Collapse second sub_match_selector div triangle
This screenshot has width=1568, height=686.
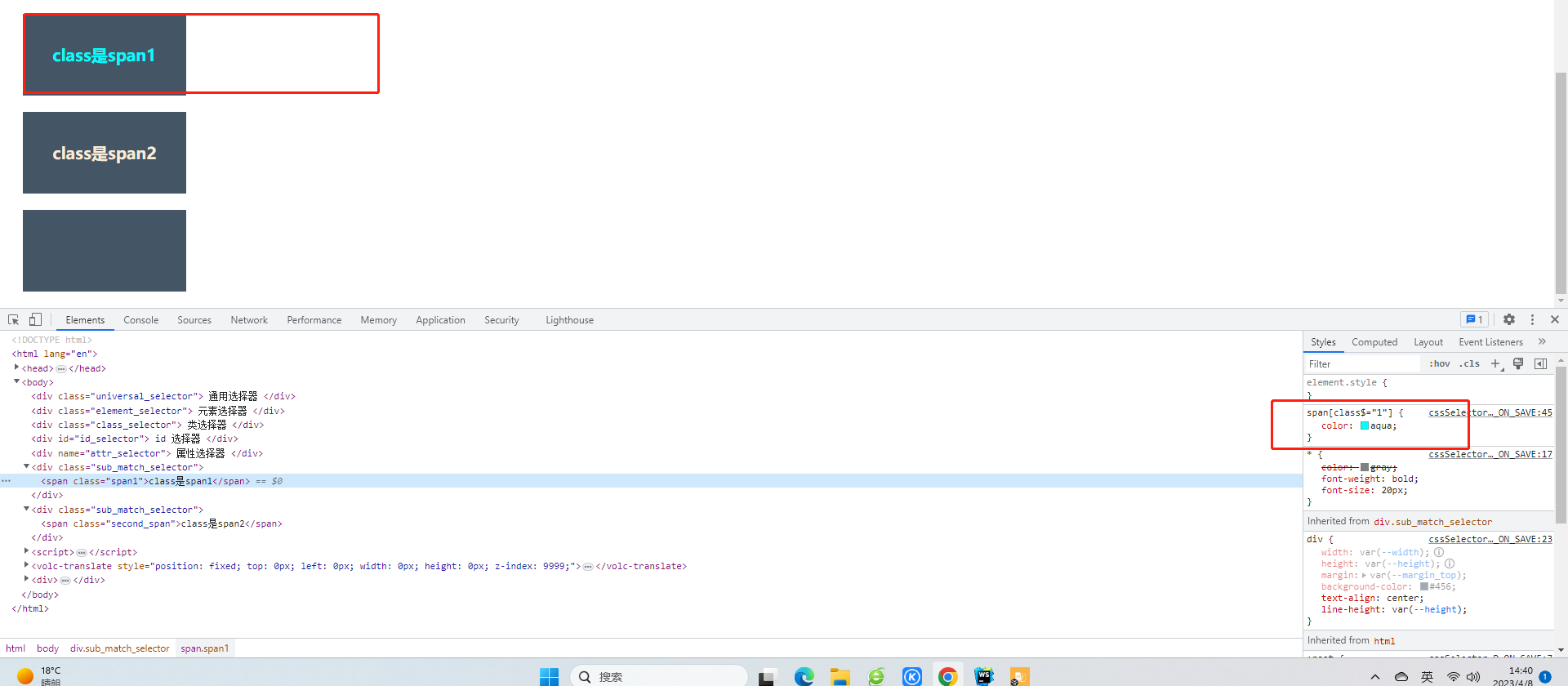pos(26,509)
